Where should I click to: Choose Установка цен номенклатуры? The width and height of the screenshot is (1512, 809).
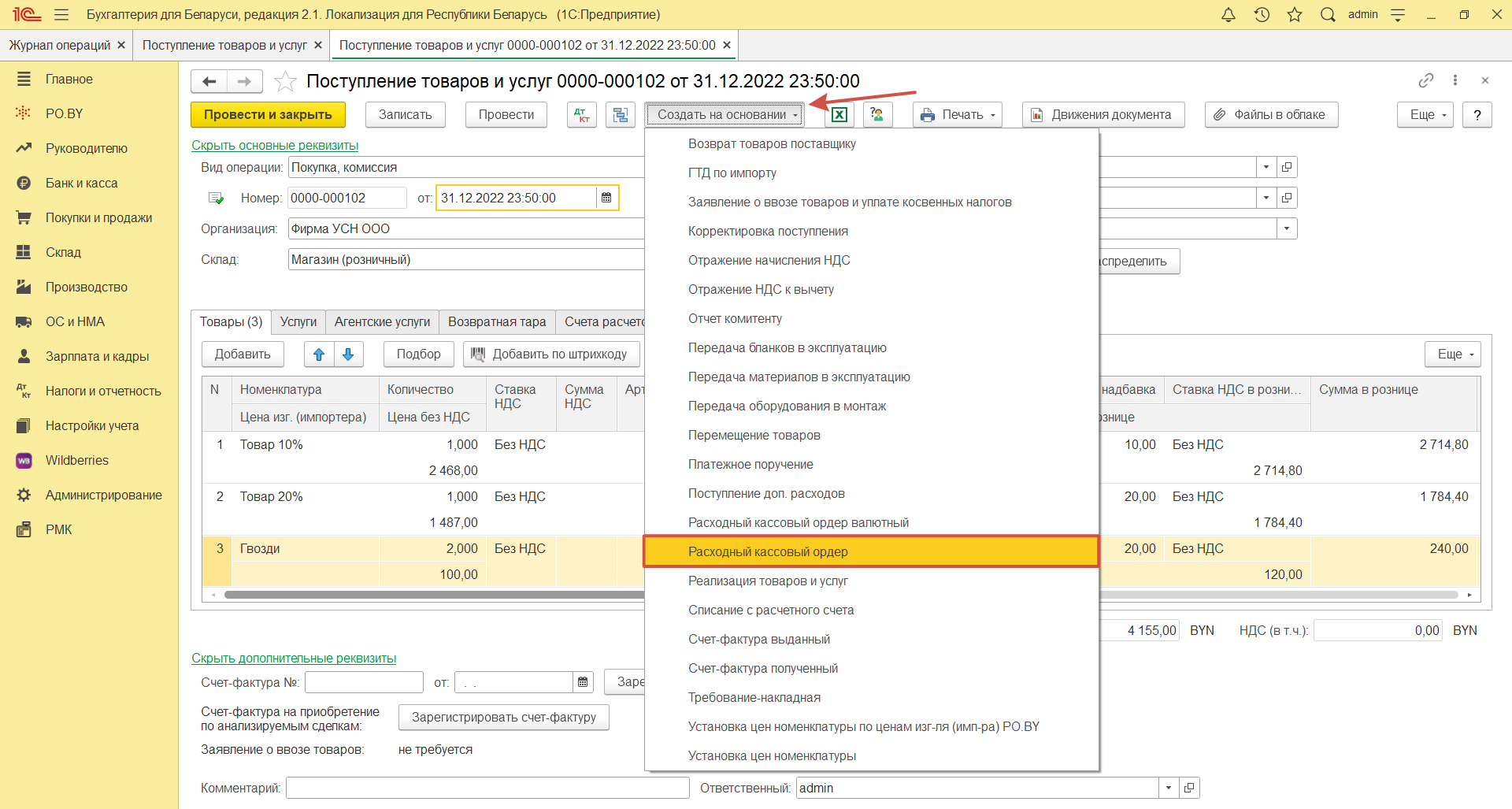click(x=871, y=755)
